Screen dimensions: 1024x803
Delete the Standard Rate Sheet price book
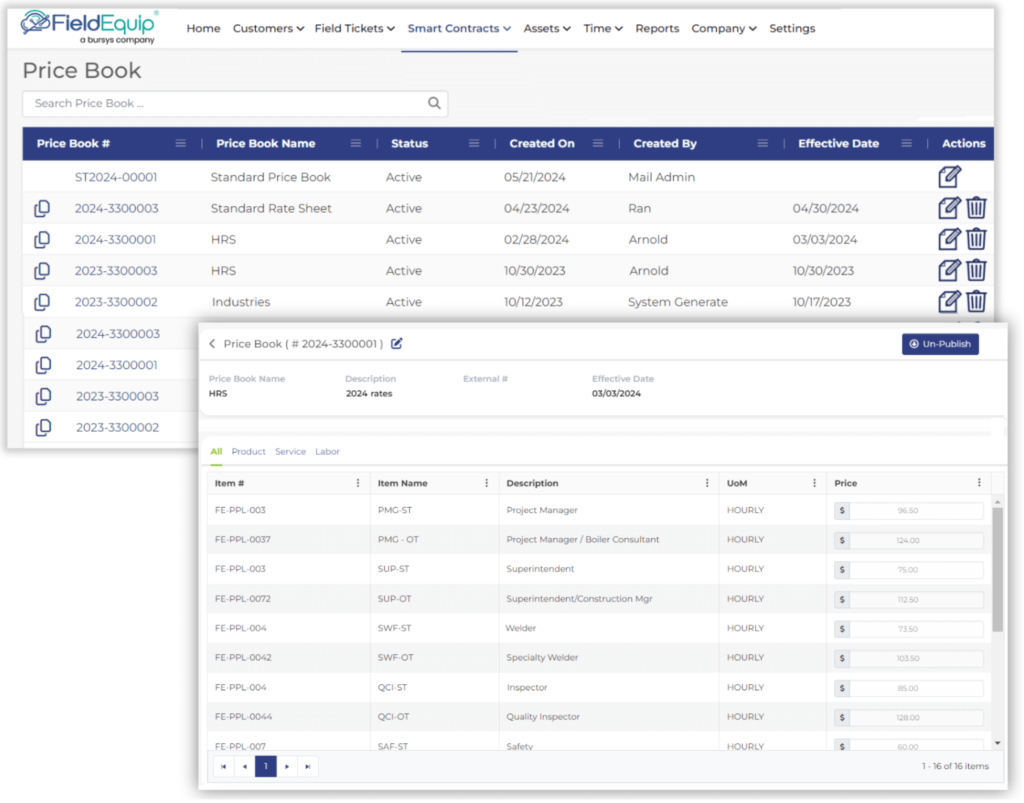click(976, 208)
